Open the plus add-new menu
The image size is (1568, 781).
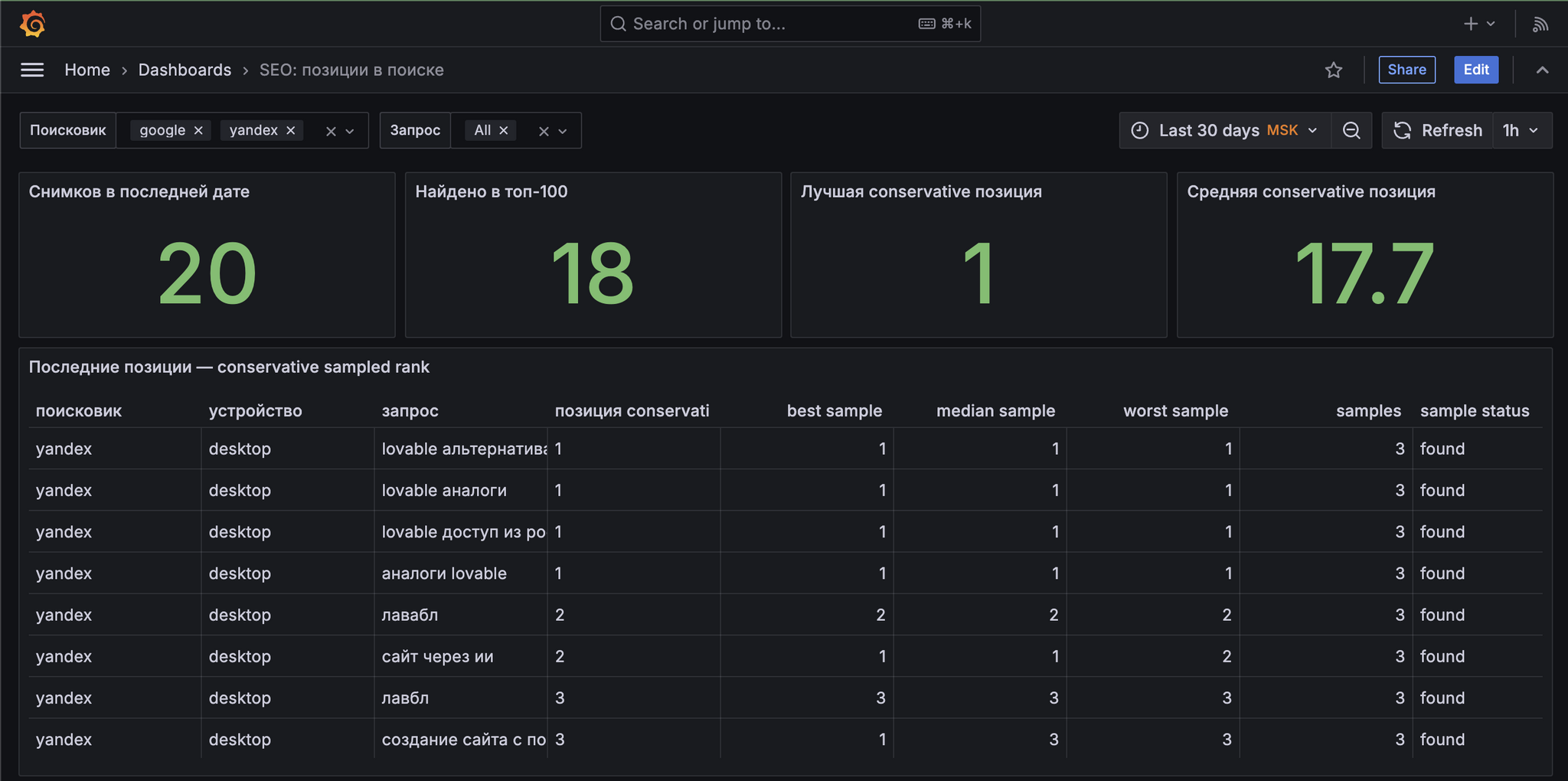pyautogui.click(x=1479, y=24)
